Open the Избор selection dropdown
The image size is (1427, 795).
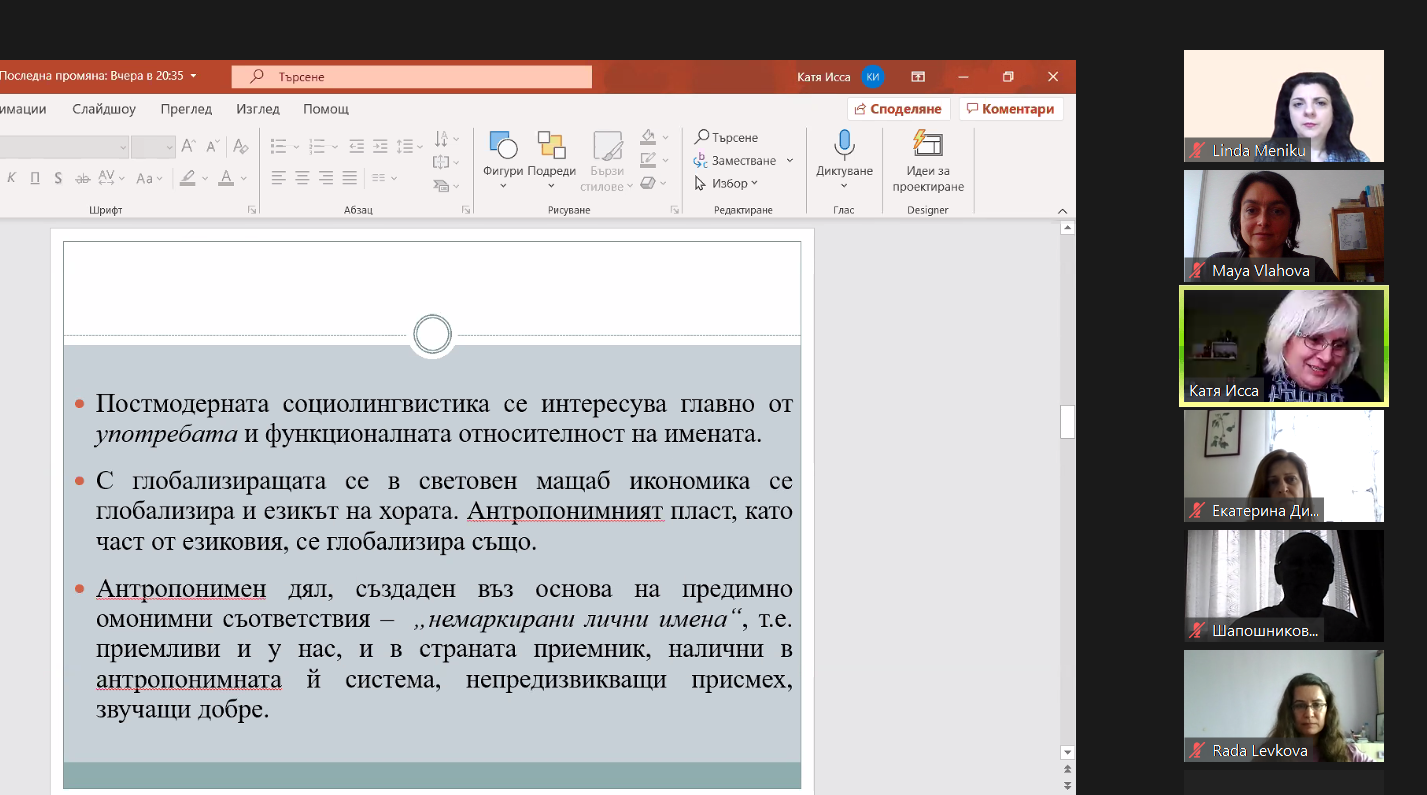(x=727, y=183)
